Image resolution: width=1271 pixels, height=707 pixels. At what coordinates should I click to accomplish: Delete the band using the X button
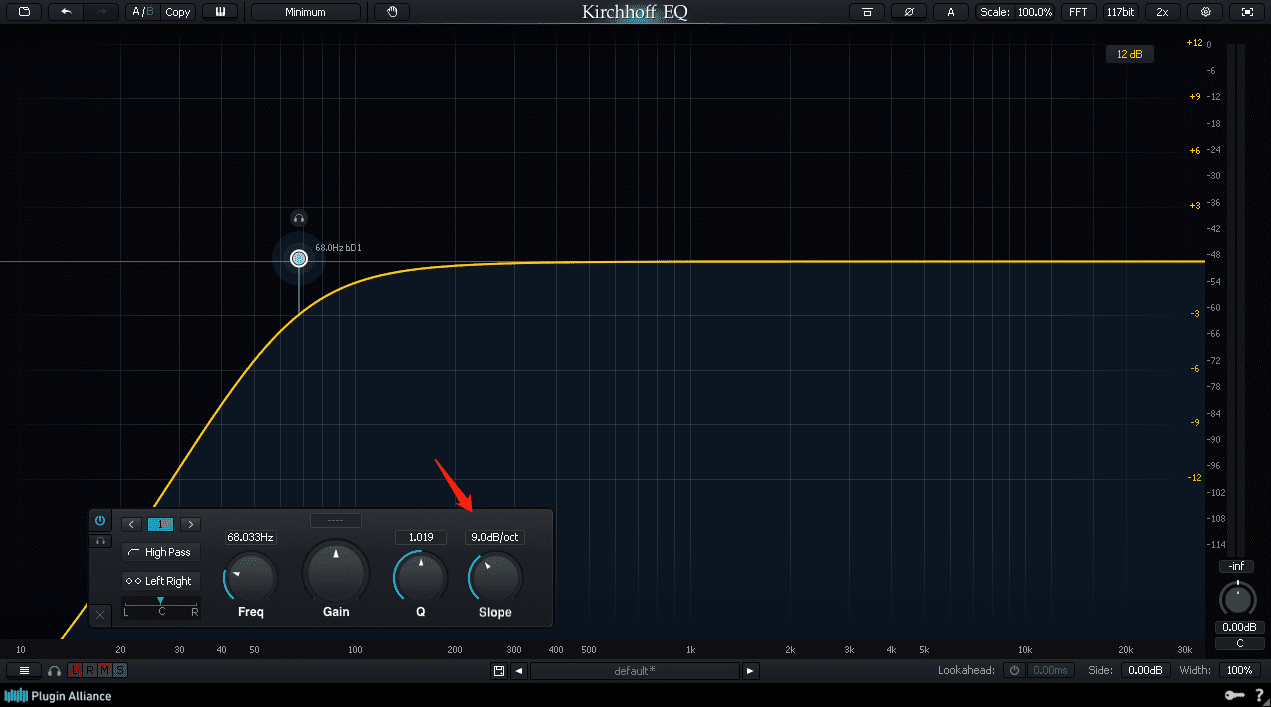[100, 616]
